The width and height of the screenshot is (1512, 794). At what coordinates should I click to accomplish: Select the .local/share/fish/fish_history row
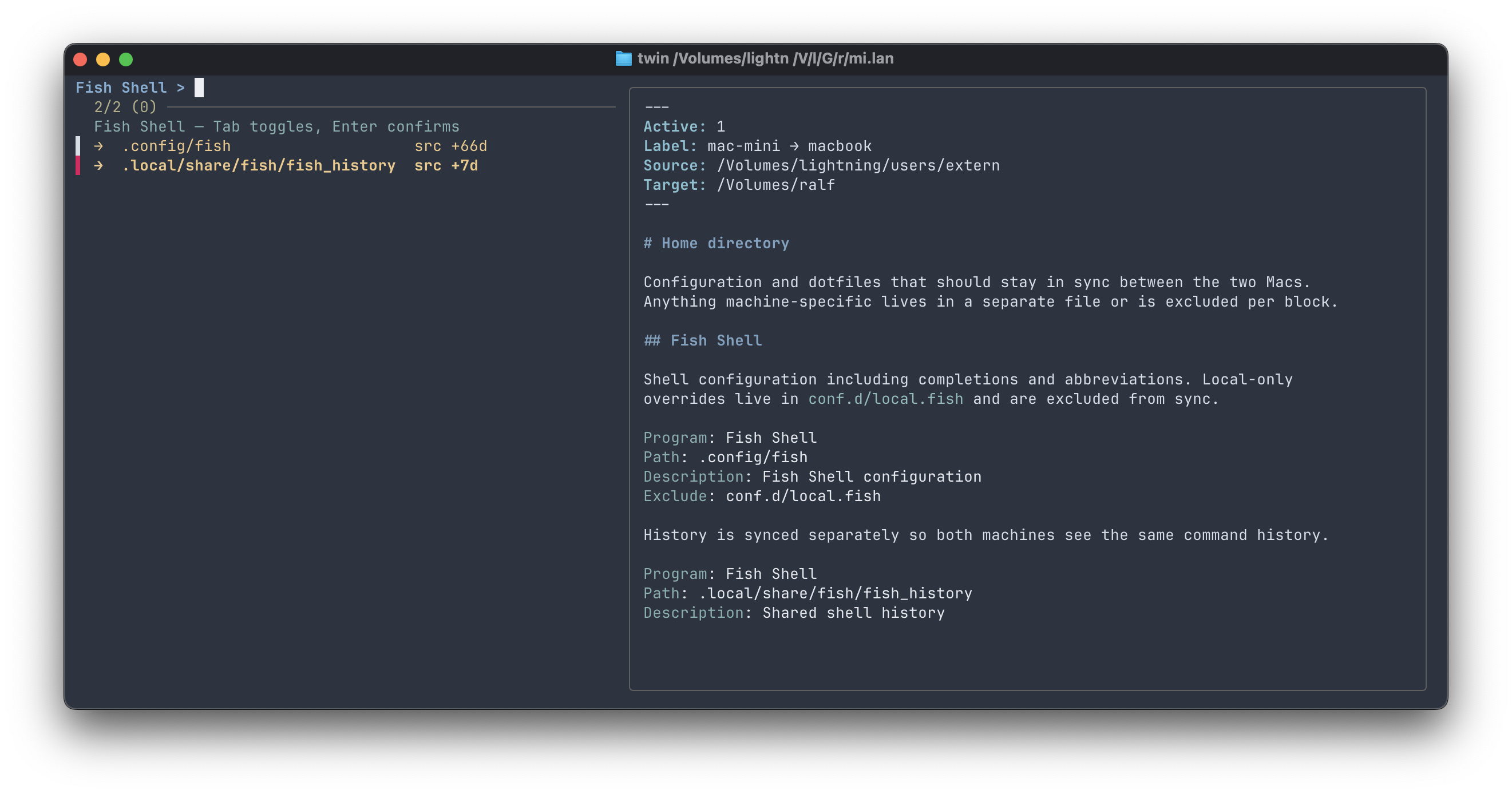click(x=346, y=165)
